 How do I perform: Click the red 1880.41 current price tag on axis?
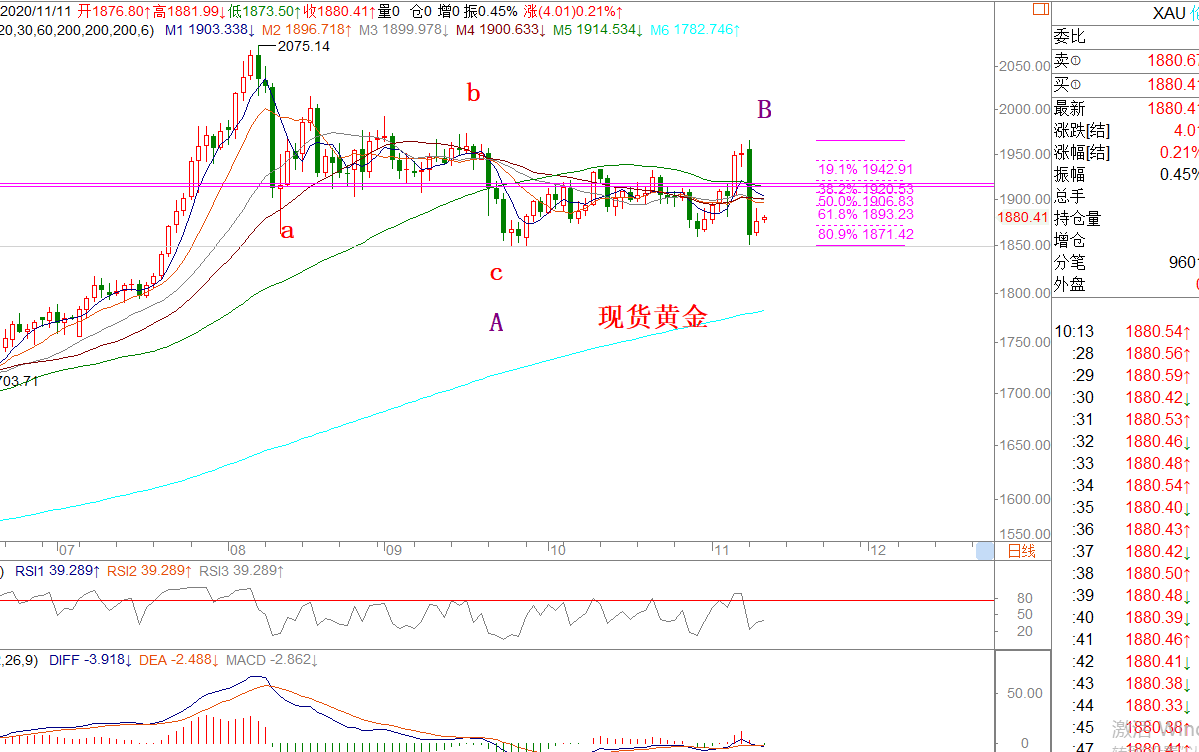point(1022,217)
